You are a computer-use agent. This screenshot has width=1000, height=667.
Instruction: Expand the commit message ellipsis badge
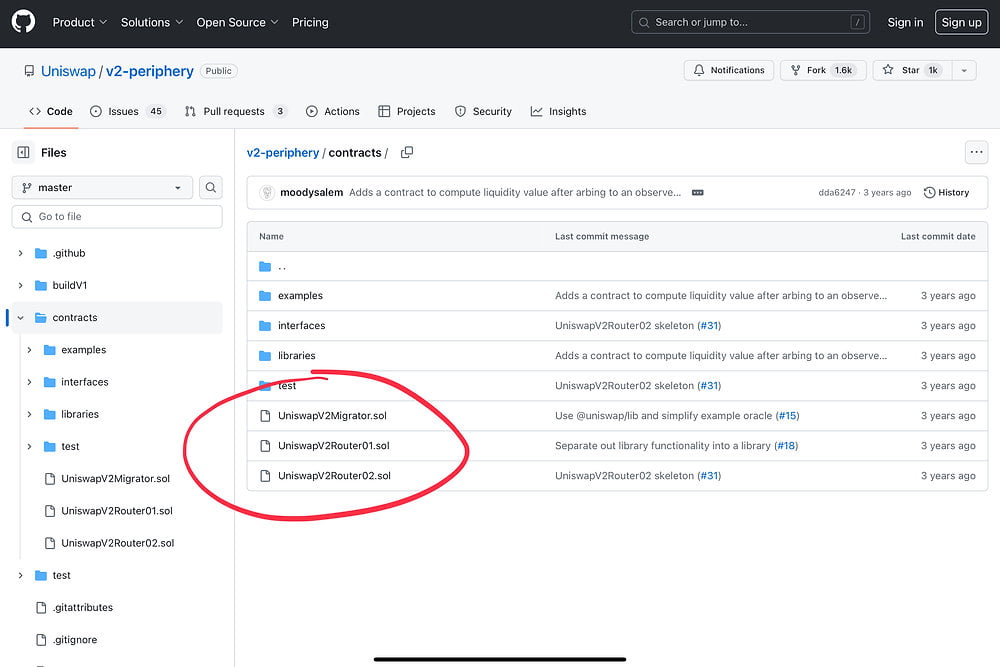698,193
